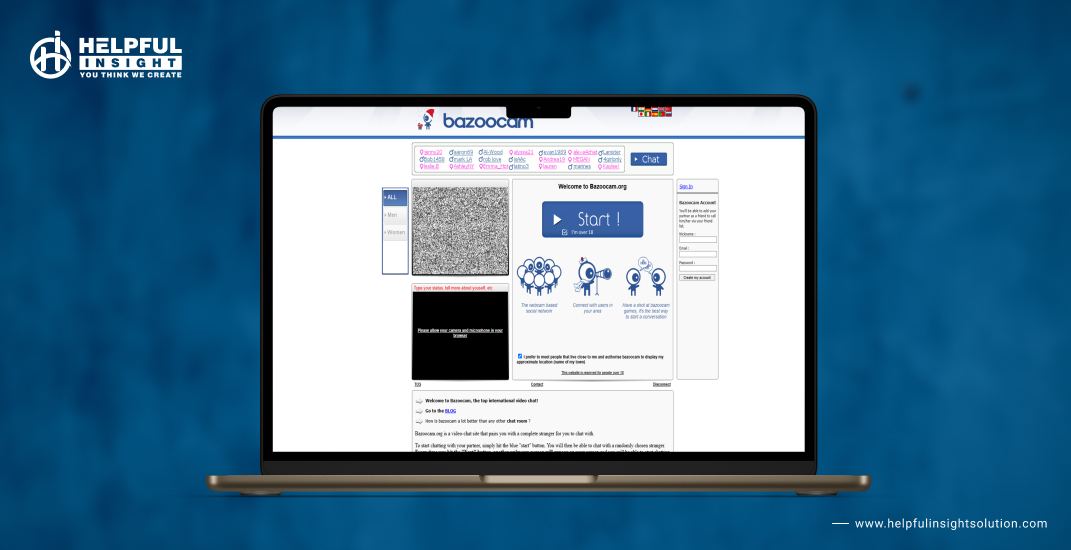Click the 'reserved for people over 18' link
1071x550 pixels.
pos(592,373)
